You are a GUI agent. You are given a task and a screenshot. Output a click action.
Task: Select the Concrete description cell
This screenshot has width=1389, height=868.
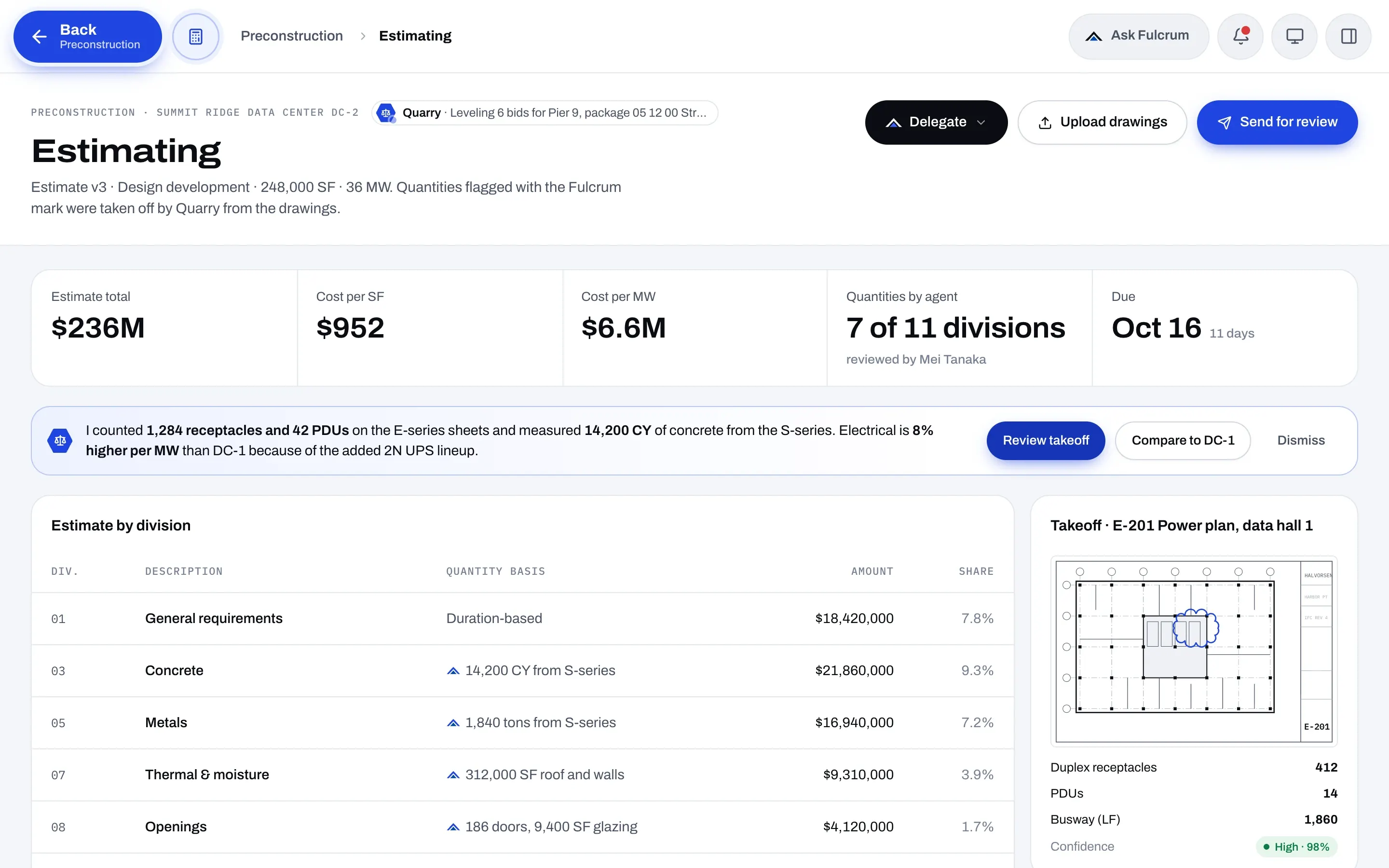tap(174, 670)
